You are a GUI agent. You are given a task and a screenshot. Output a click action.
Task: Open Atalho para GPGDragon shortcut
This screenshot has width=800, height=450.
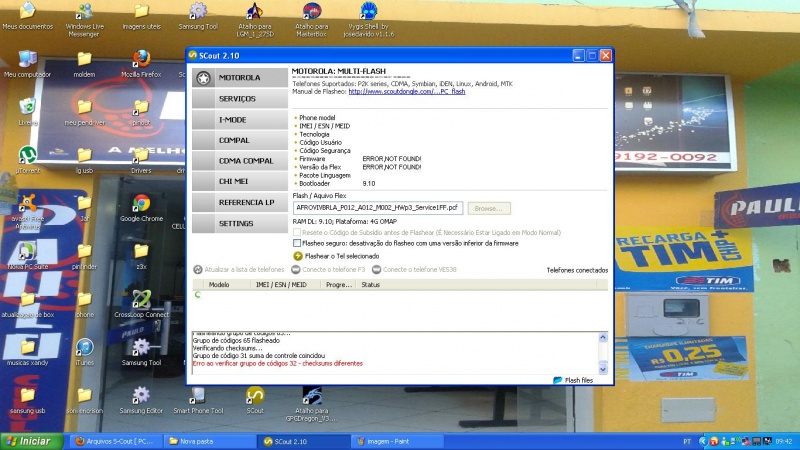coord(311,404)
